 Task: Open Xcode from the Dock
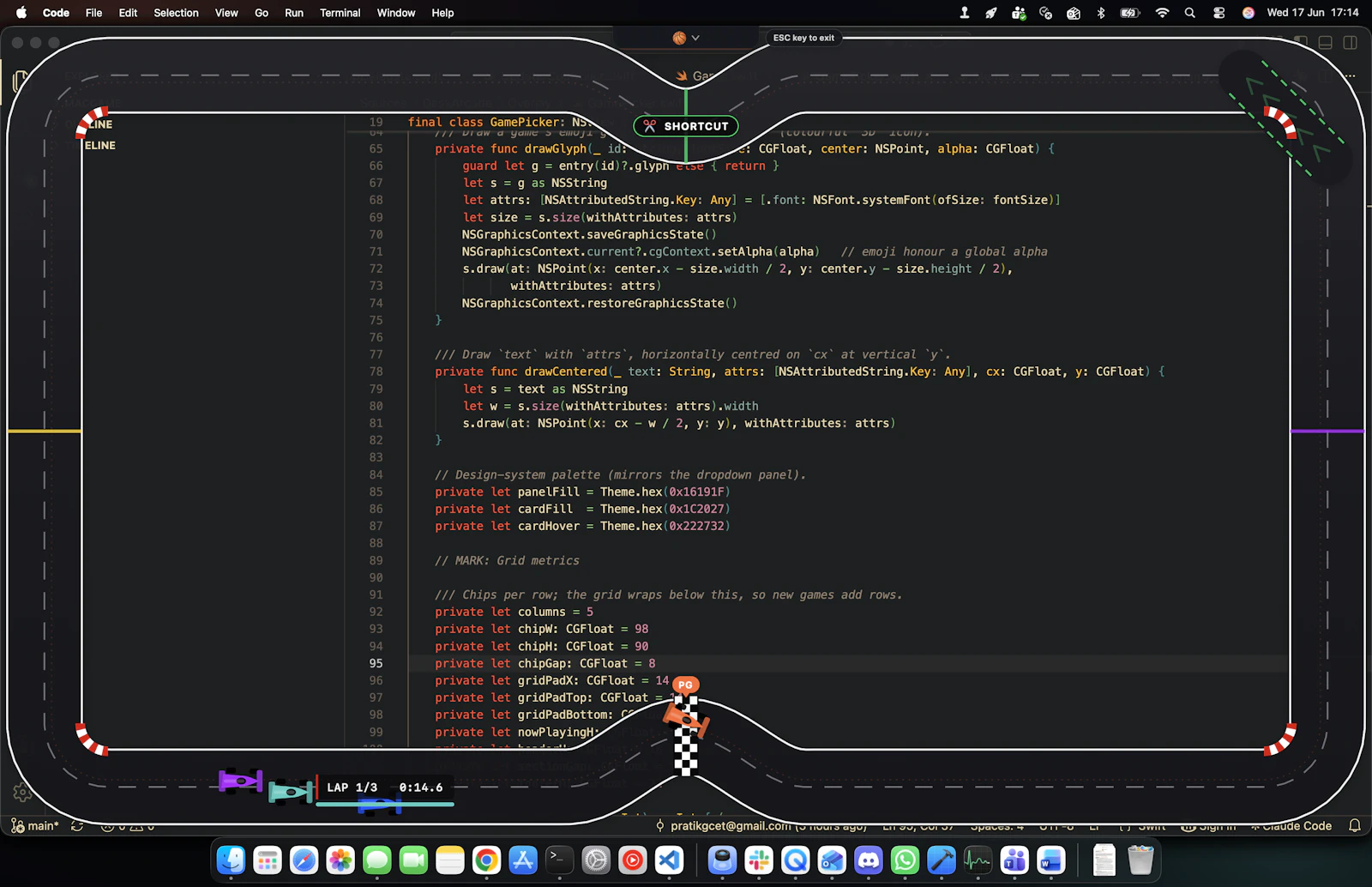click(x=942, y=860)
